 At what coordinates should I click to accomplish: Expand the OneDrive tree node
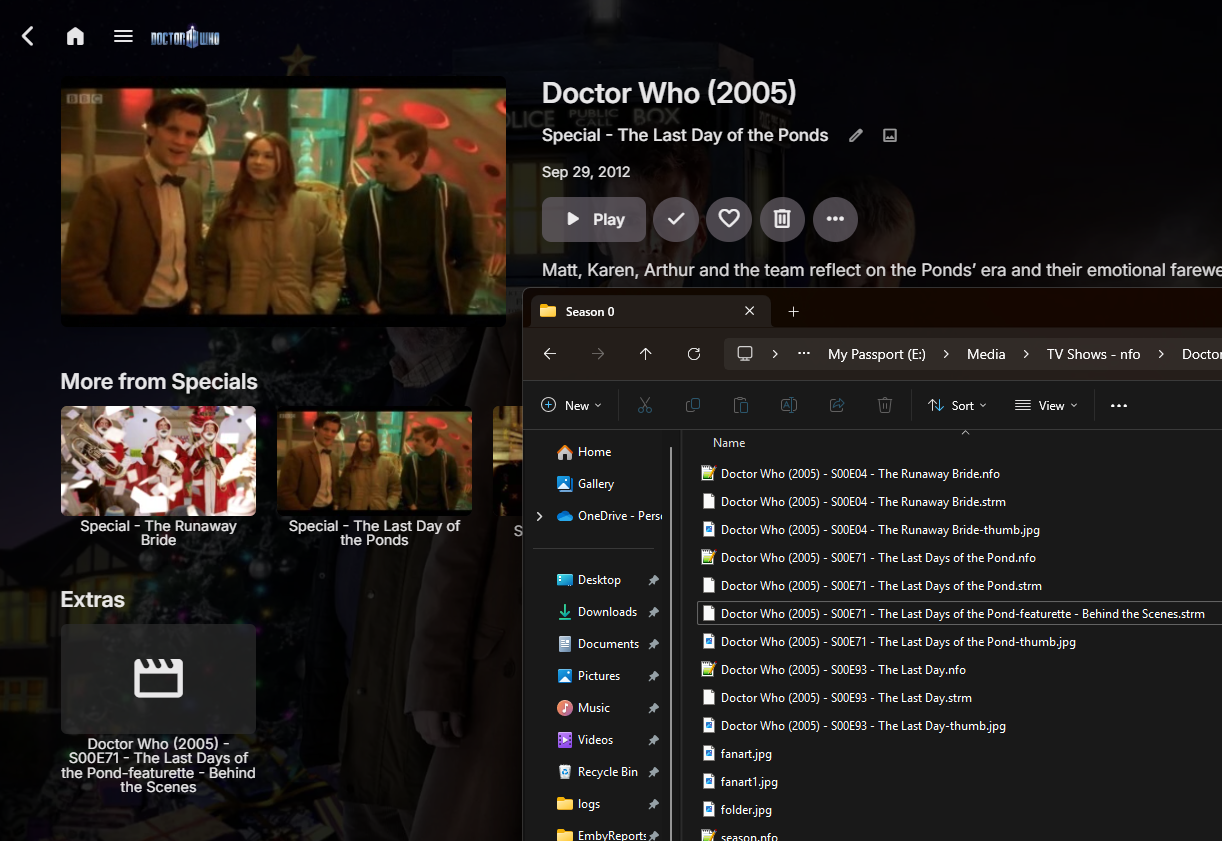(540, 516)
